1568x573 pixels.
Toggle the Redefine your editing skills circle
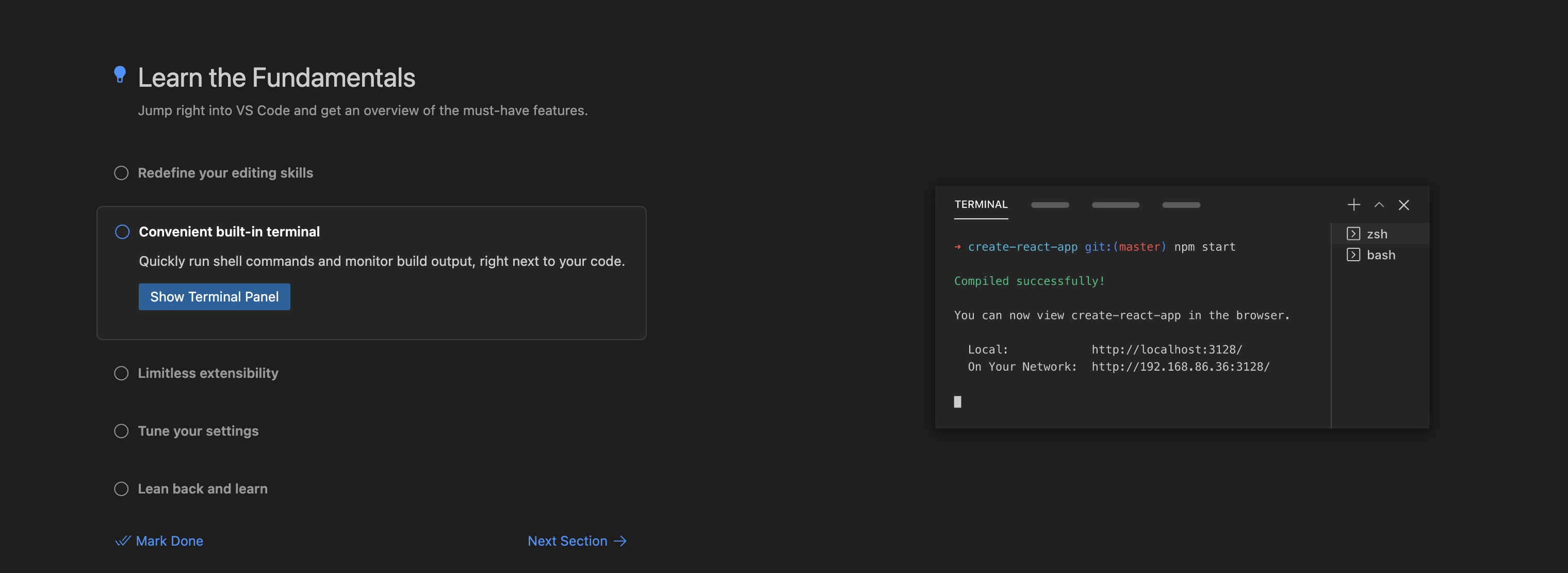pyautogui.click(x=121, y=173)
